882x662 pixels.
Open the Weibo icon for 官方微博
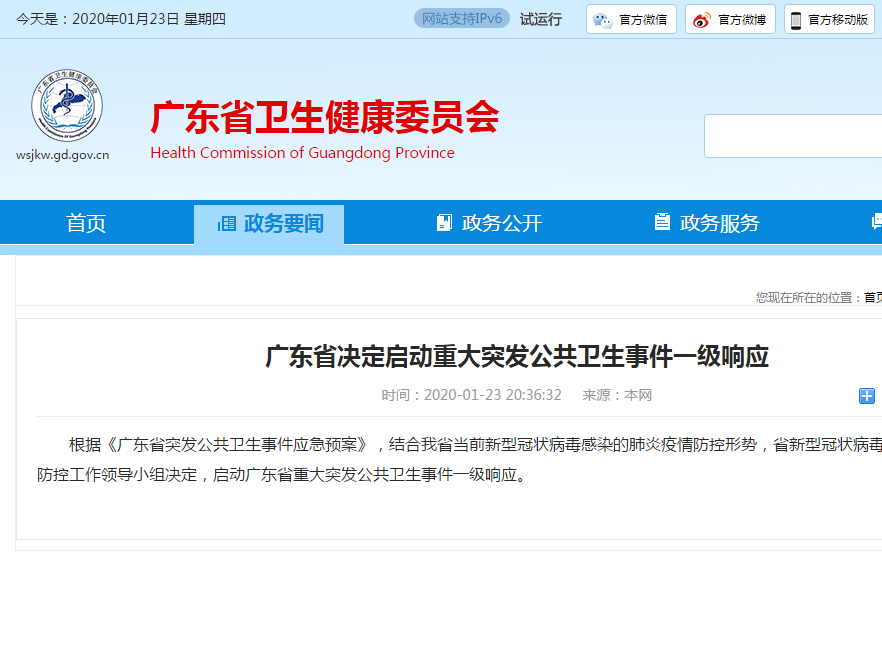coord(702,20)
